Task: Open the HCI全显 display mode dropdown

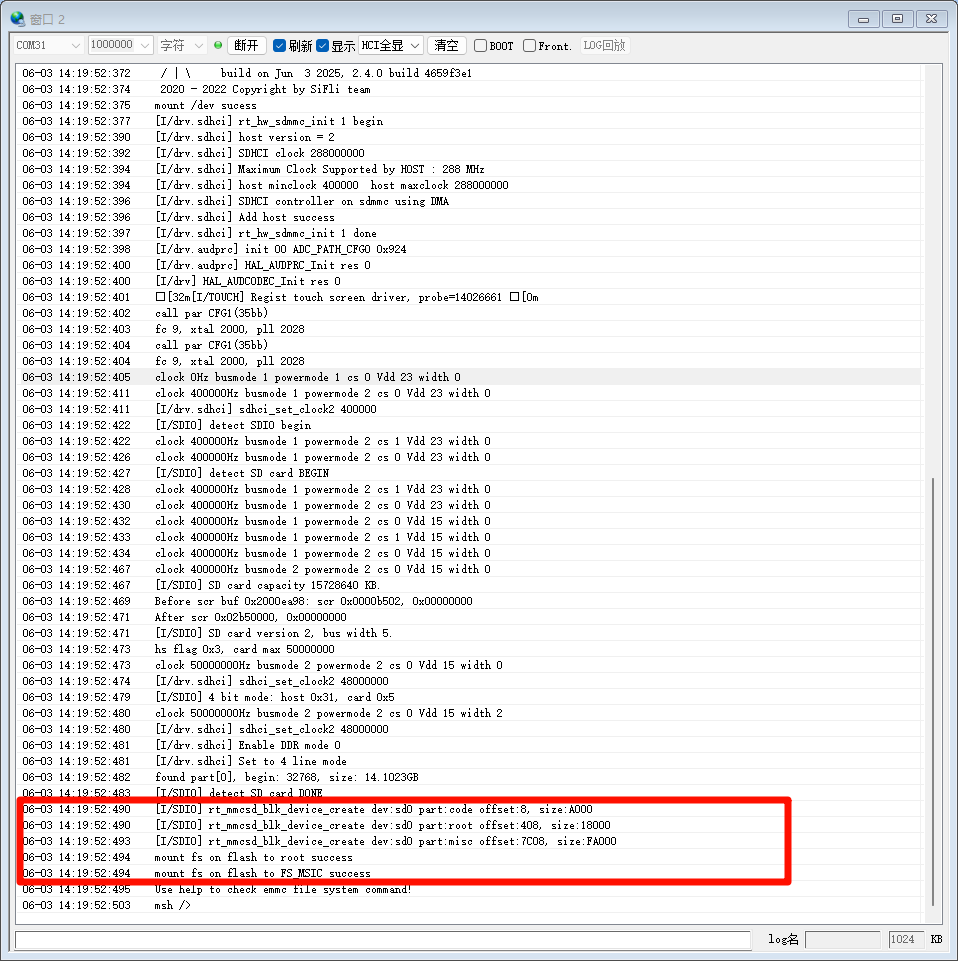Action: point(391,45)
